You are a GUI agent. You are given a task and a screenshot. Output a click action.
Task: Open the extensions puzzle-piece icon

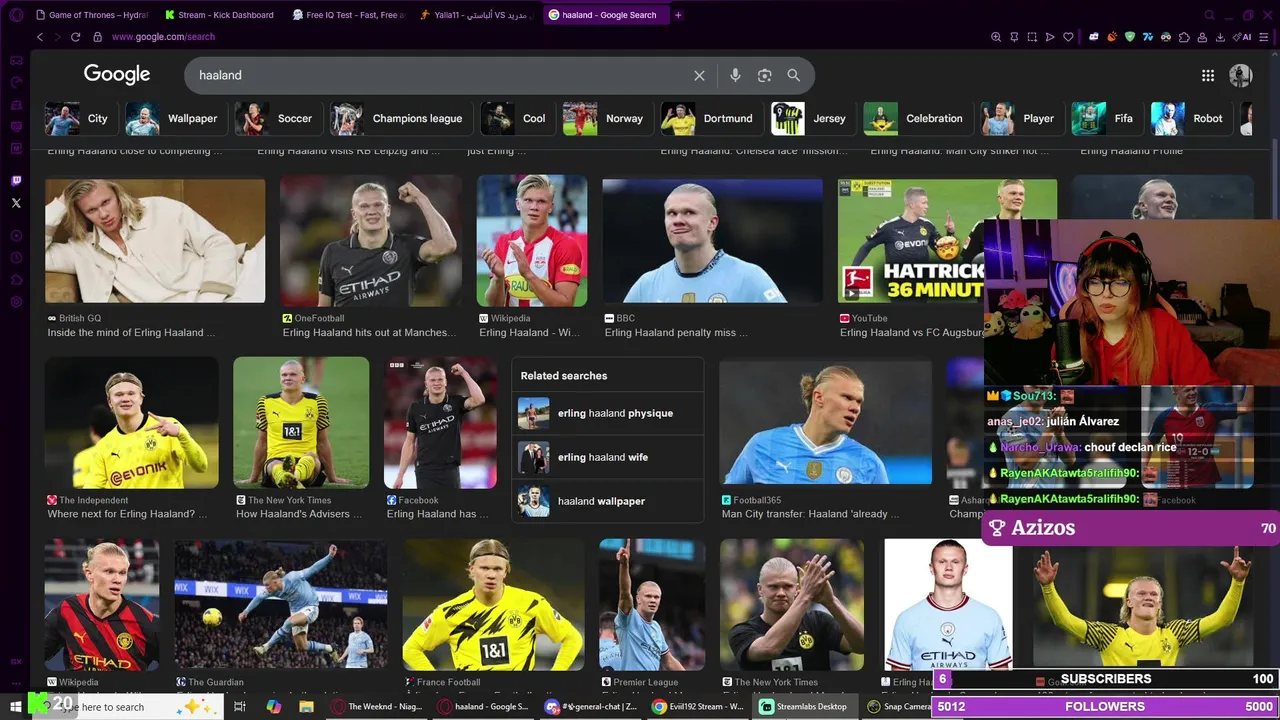pyautogui.click(x=1184, y=37)
